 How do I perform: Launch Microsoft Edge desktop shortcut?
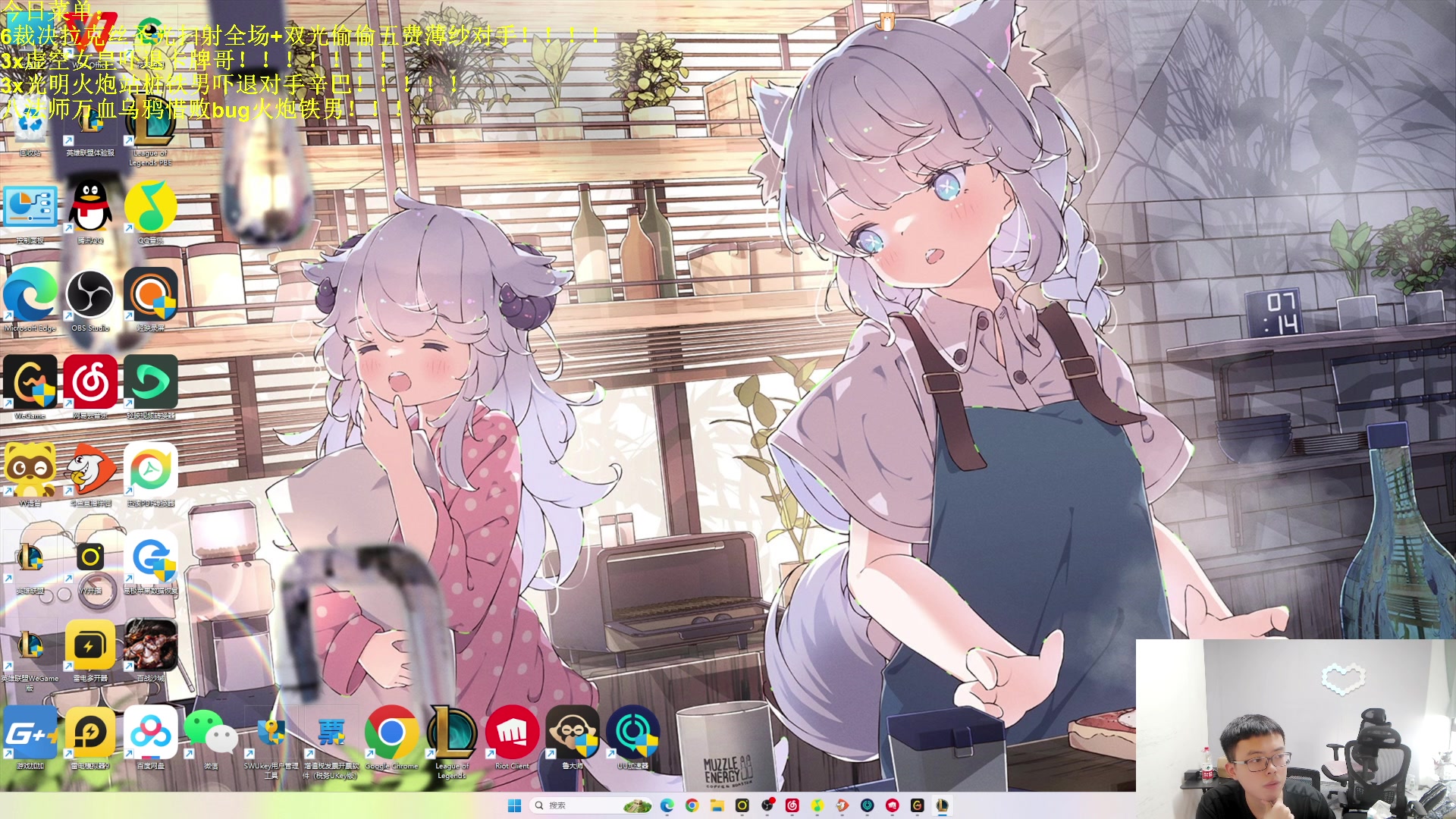[x=30, y=300]
